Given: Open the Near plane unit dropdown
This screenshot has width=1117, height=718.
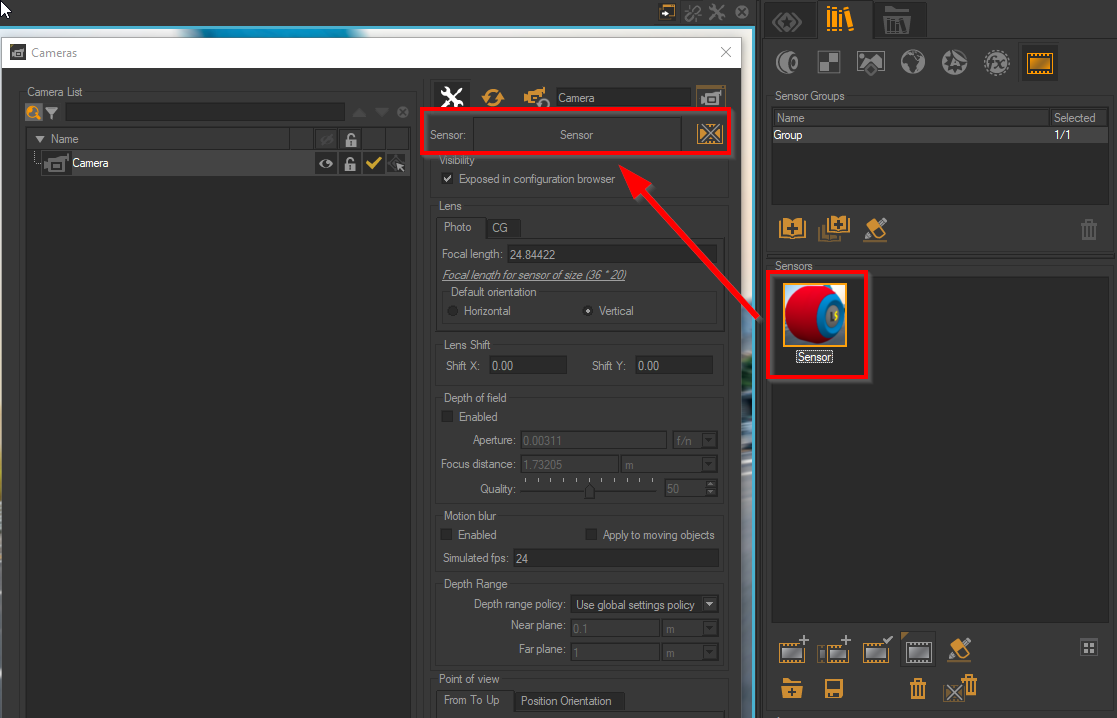Looking at the screenshot, I should 690,628.
